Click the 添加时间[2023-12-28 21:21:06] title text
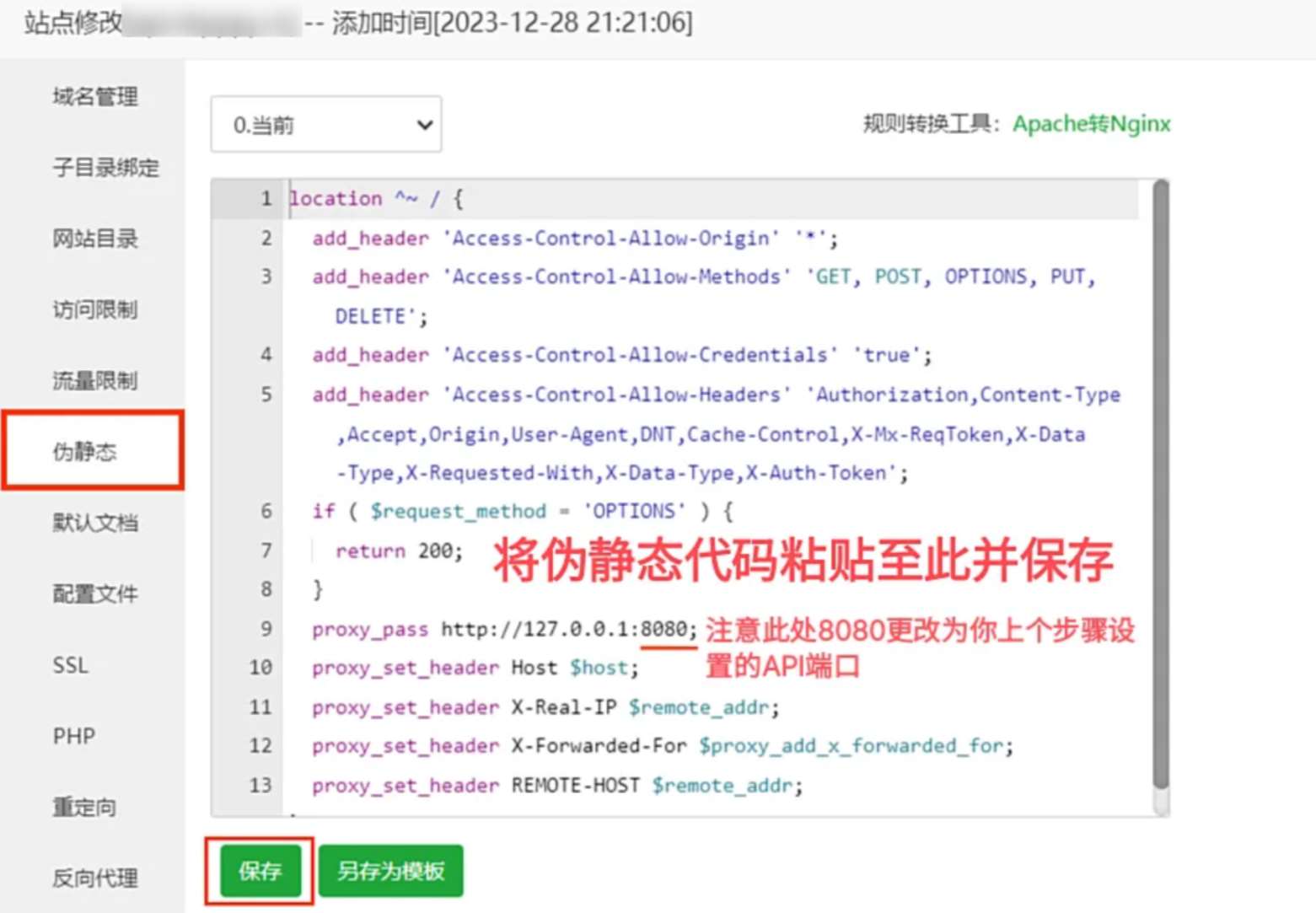This screenshot has width=1316, height=913. point(512,22)
